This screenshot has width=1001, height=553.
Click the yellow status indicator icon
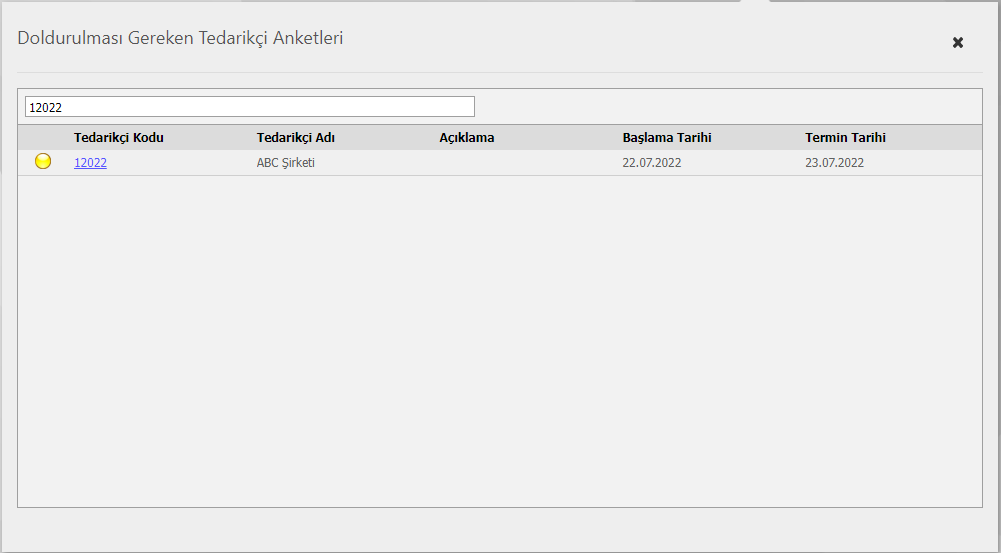[43, 162]
